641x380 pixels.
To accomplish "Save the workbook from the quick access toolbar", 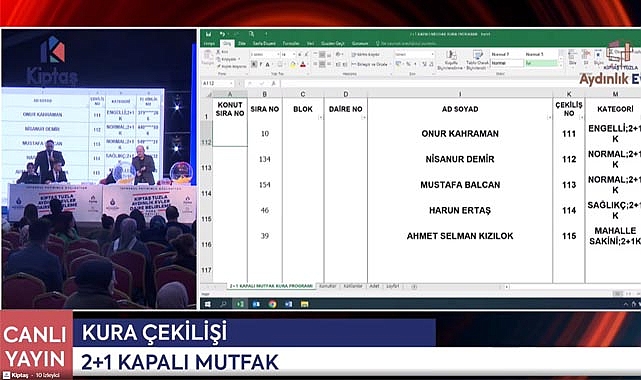I will point(208,34).
